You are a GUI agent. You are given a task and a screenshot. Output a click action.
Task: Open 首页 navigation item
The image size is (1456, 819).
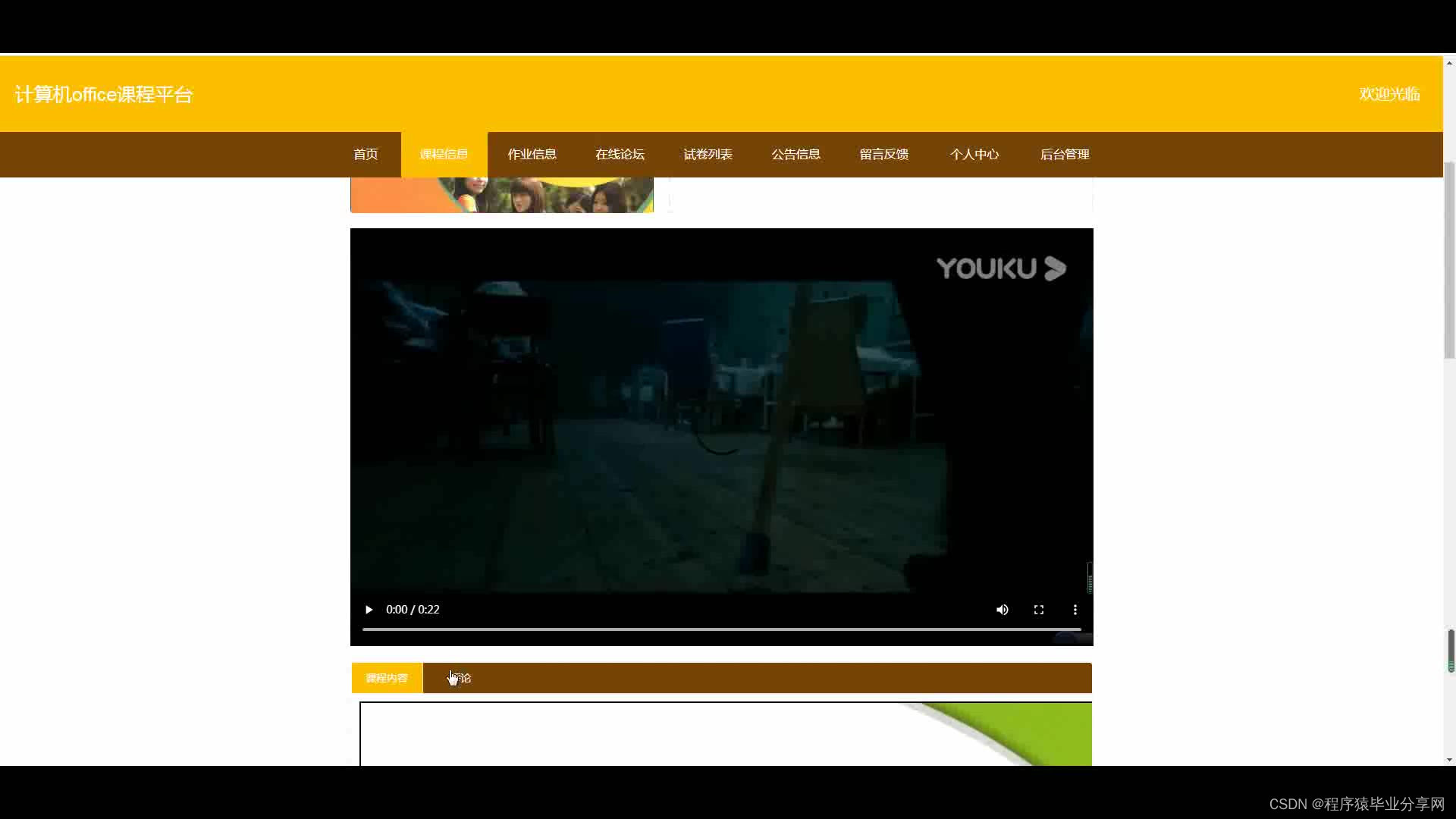[x=366, y=155]
